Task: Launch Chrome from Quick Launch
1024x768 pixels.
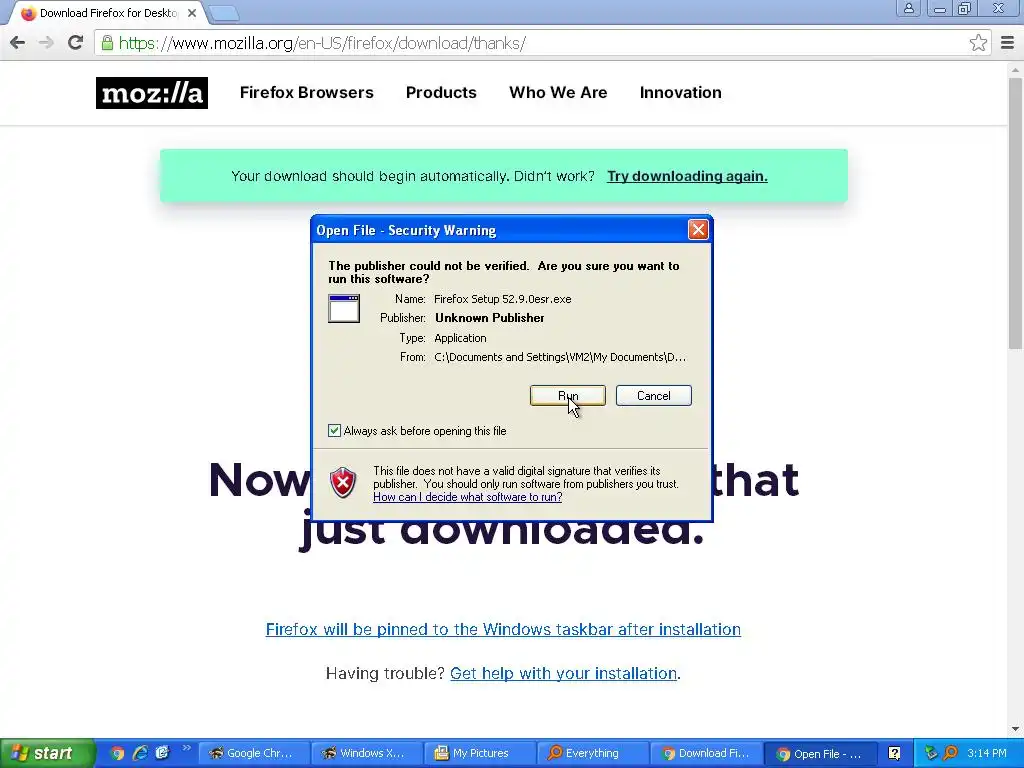Action: pyautogui.click(x=117, y=753)
